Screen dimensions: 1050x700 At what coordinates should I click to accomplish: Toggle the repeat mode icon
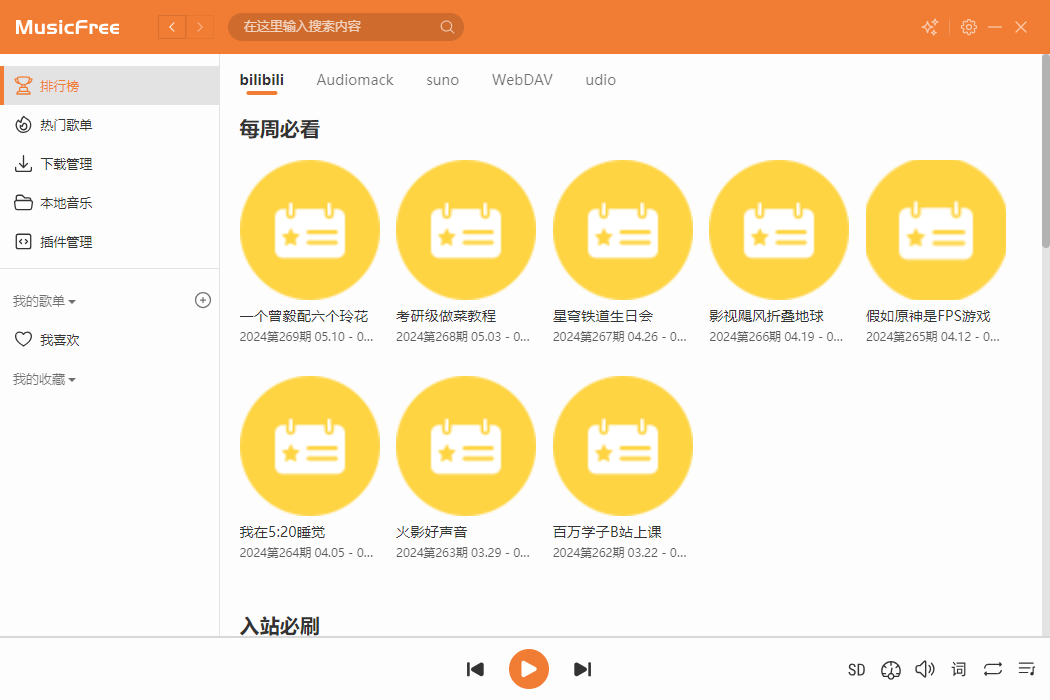point(992,669)
